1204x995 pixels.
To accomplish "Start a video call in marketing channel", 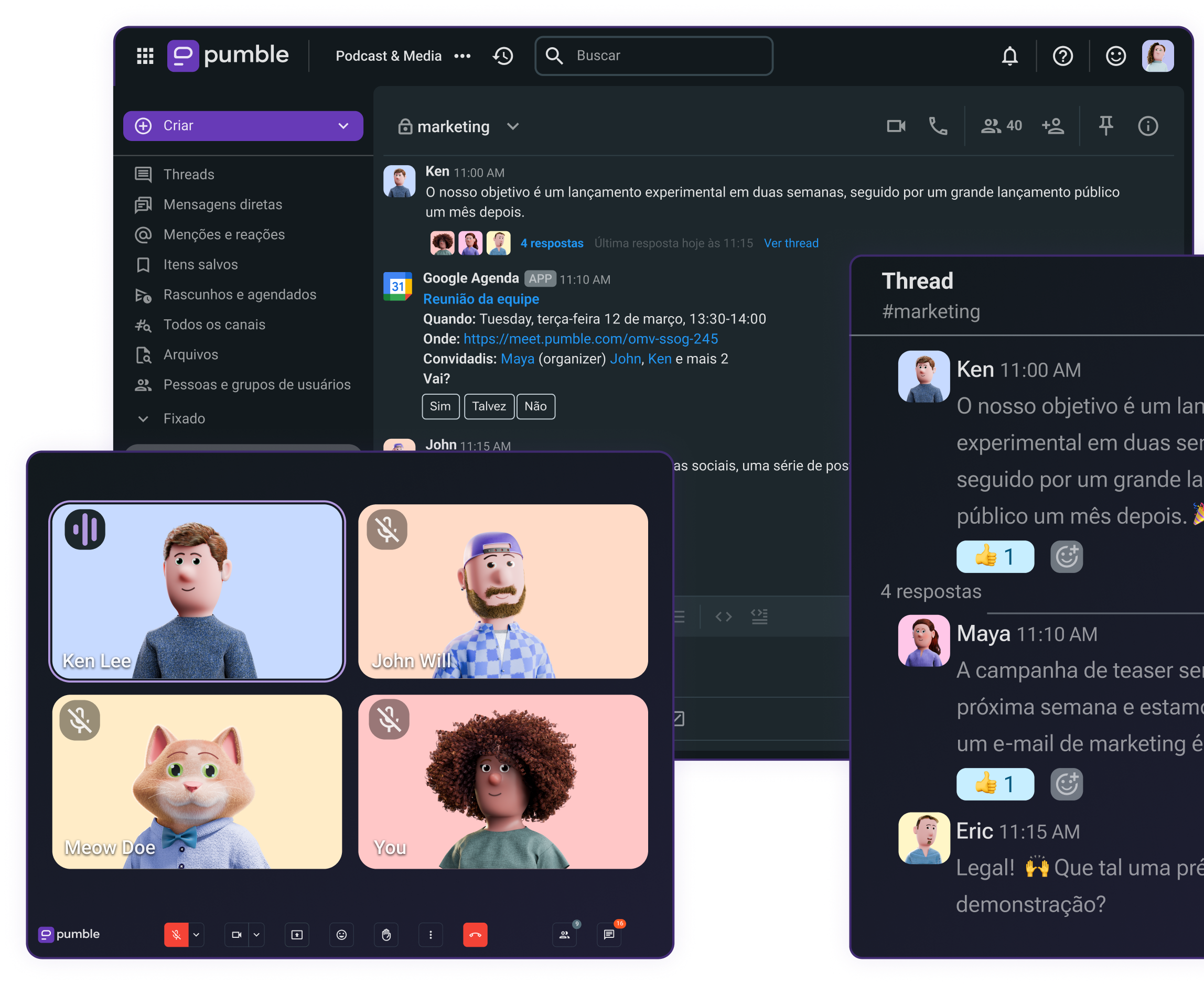I will click(x=896, y=126).
